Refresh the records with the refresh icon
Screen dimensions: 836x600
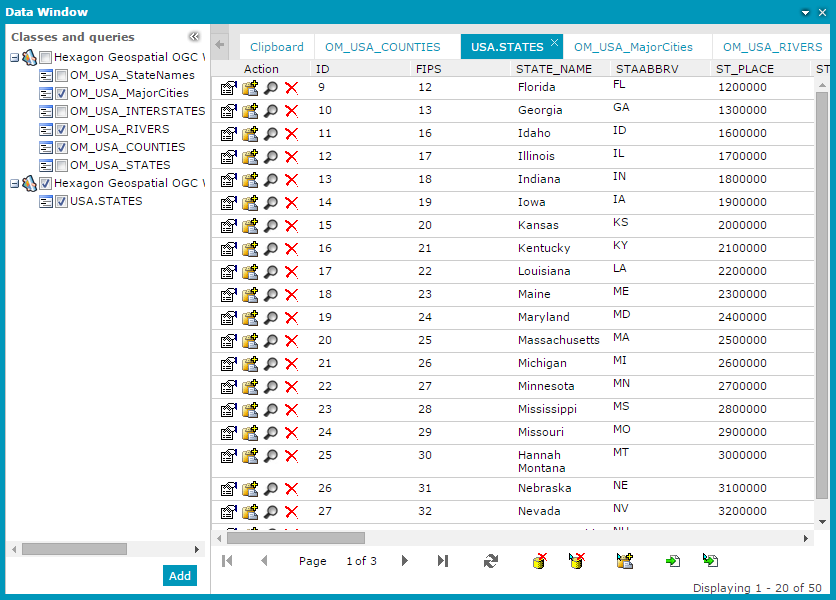490,561
